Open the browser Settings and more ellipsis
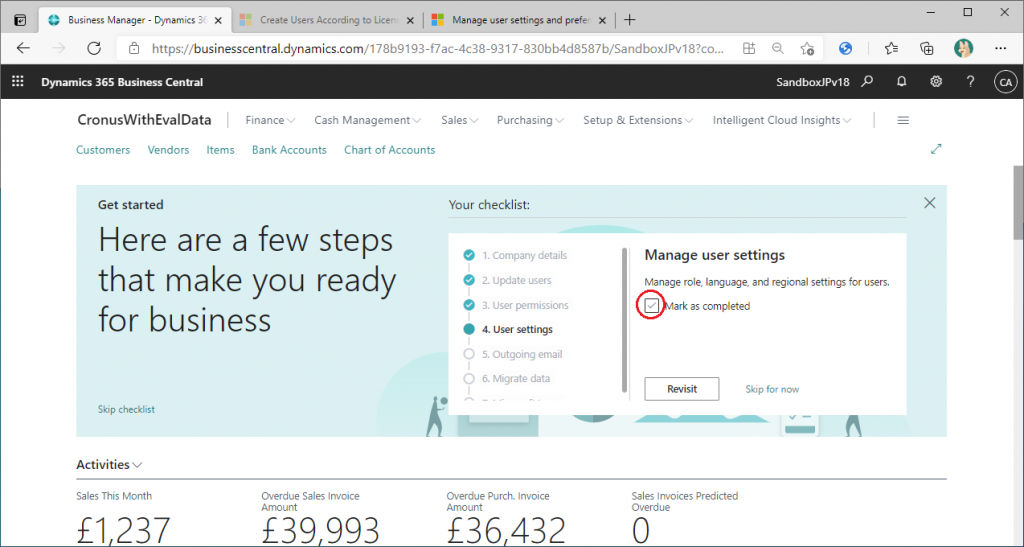1024x547 pixels. tap(1000, 48)
